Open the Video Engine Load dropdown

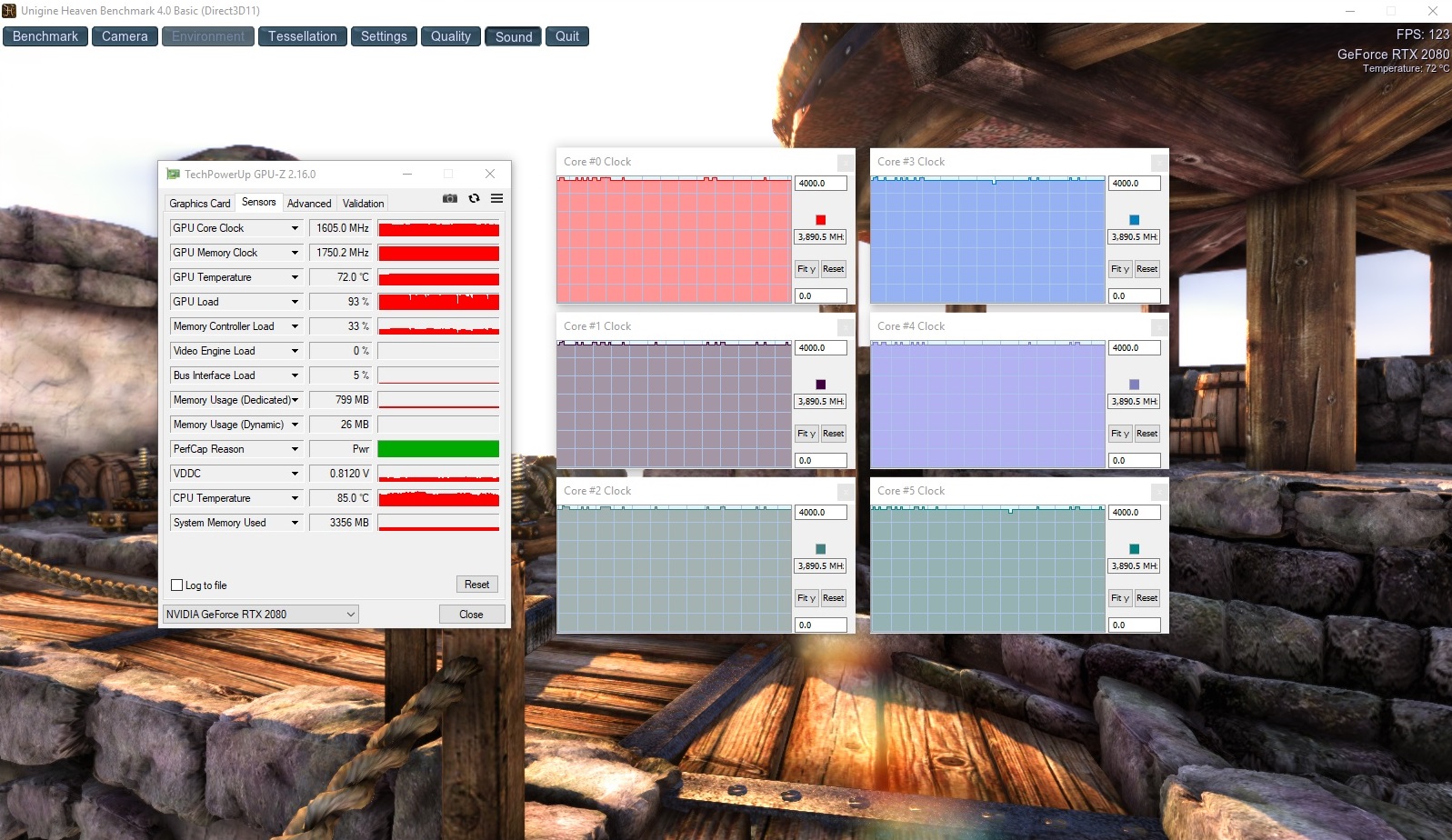(x=295, y=351)
